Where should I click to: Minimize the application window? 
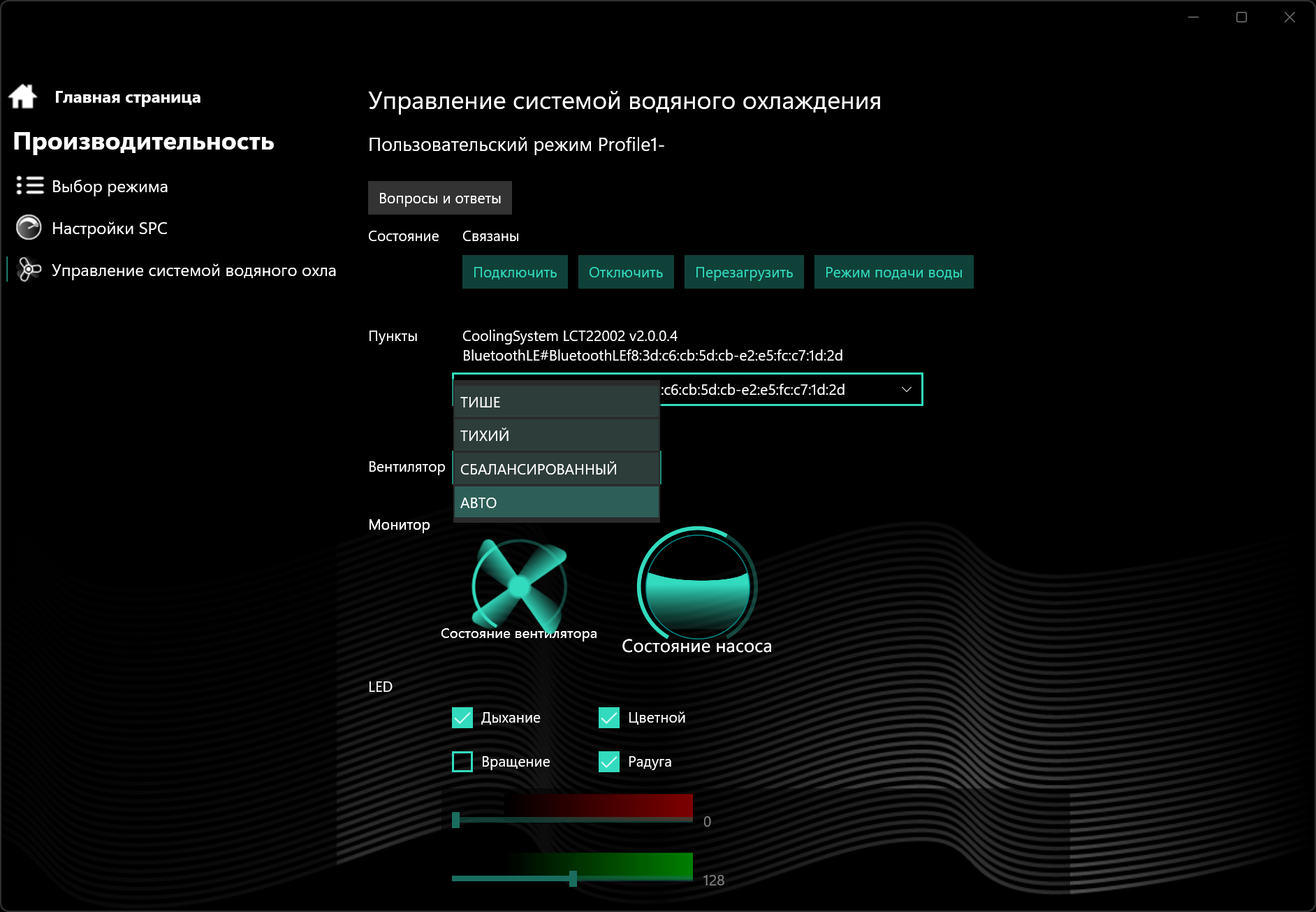1194,17
